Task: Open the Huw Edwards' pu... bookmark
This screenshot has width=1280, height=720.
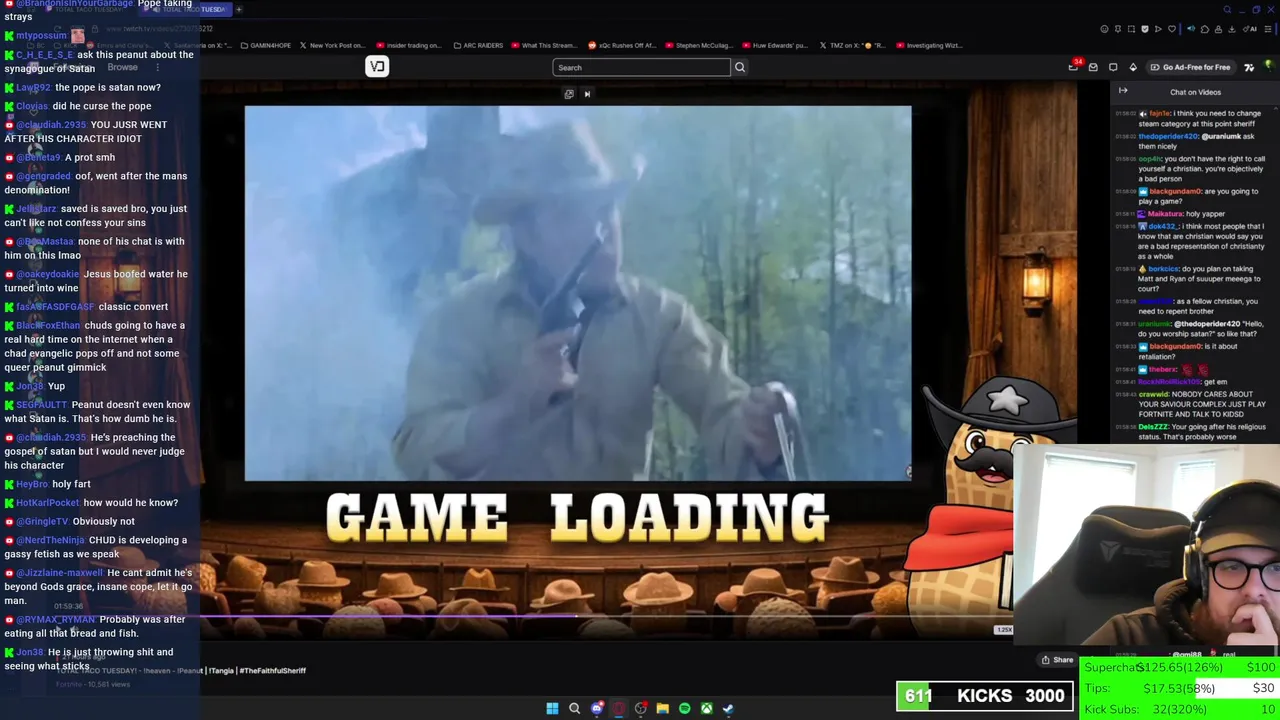Action: point(775,45)
